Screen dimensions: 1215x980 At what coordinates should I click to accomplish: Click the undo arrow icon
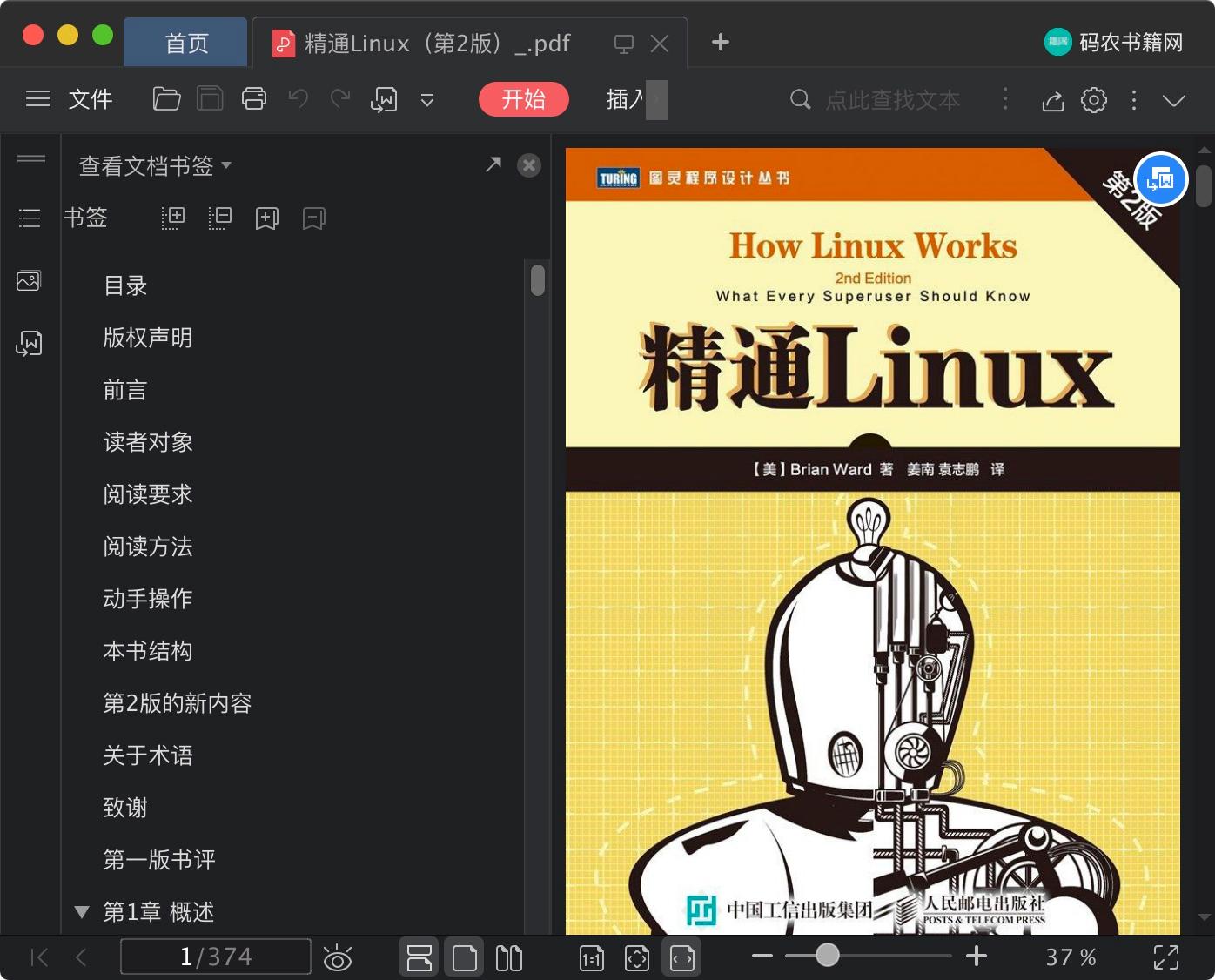[x=299, y=99]
